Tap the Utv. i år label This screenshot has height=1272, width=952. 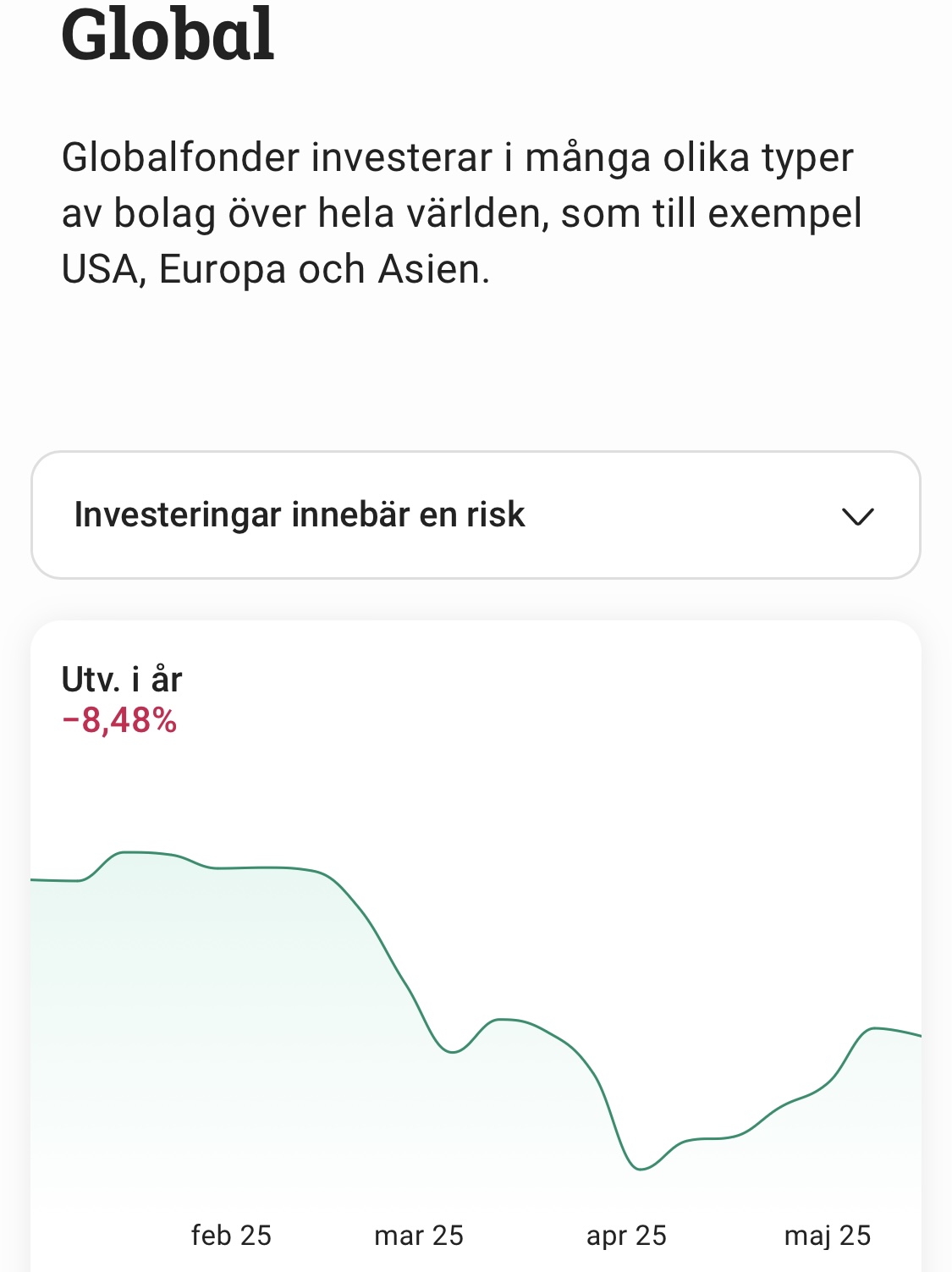point(122,680)
